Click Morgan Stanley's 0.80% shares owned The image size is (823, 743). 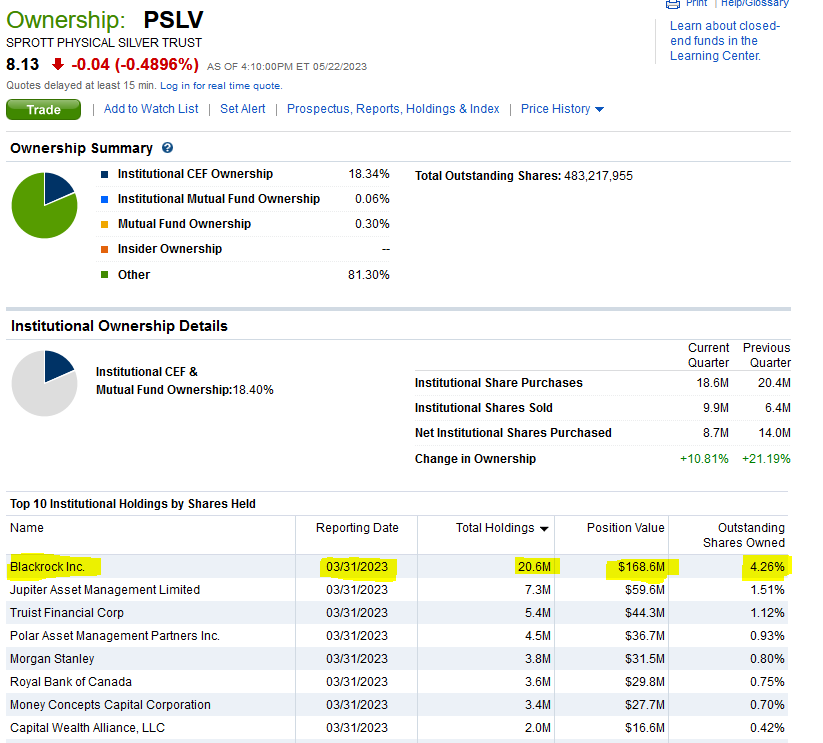[767, 659]
